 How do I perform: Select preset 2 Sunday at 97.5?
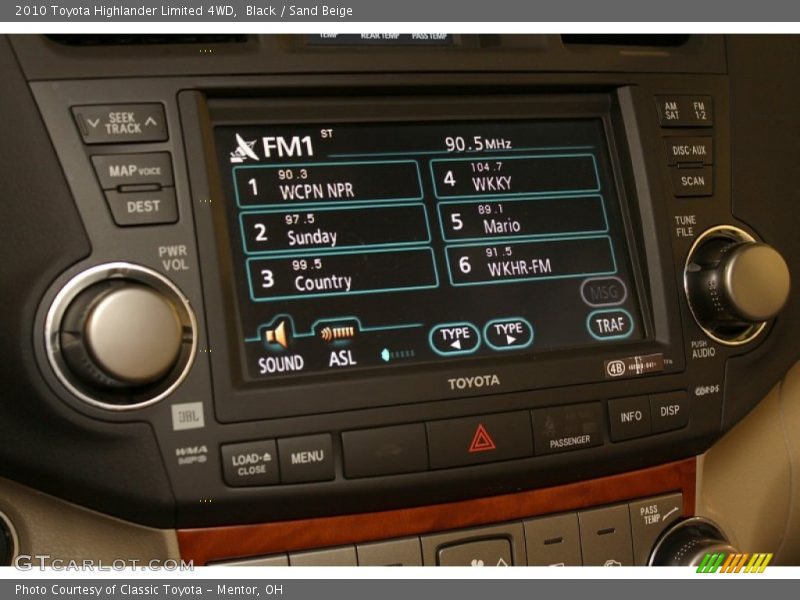335,229
